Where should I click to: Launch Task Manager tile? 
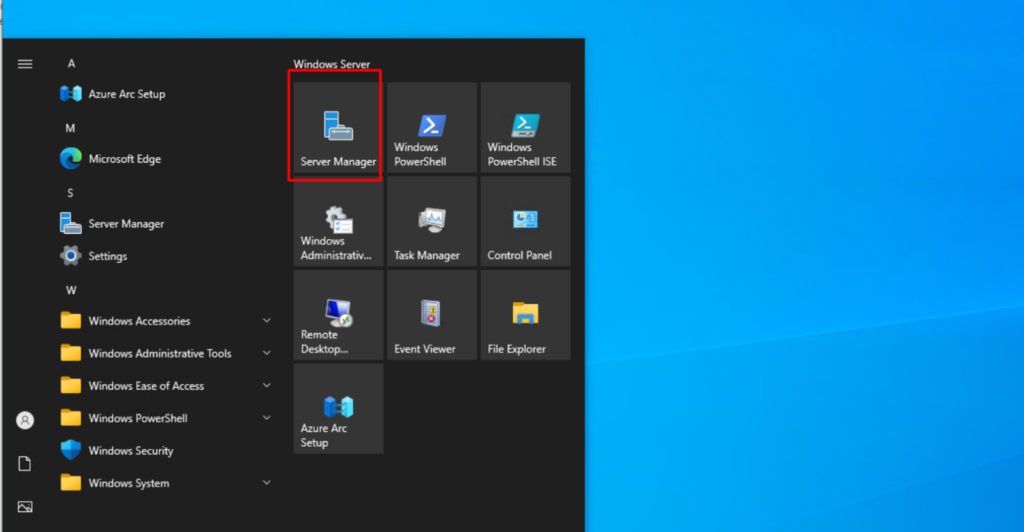coord(431,223)
